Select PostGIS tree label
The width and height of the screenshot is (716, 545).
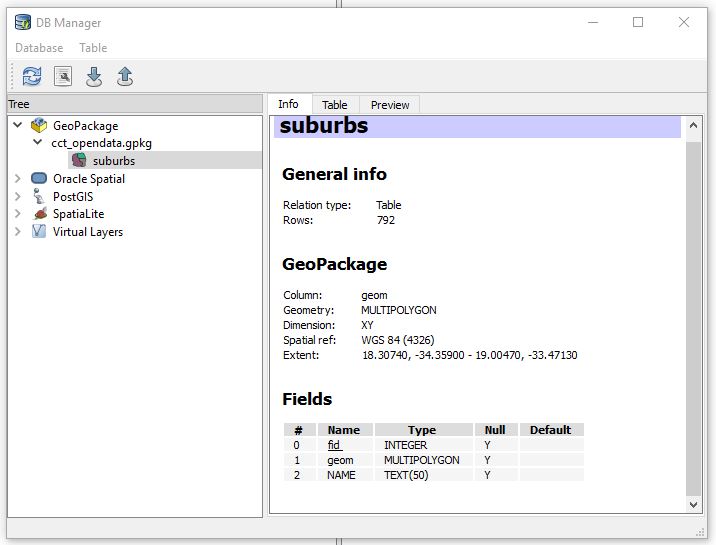coord(73,197)
